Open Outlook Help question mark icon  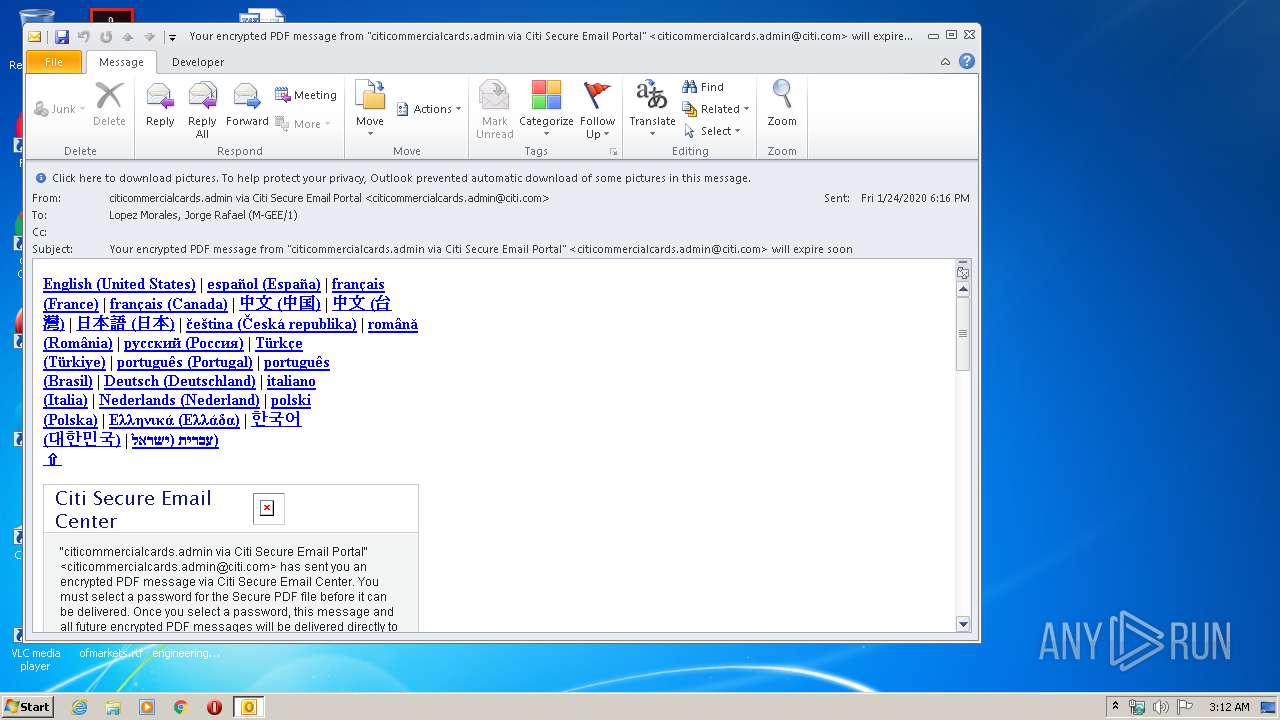coord(966,61)
